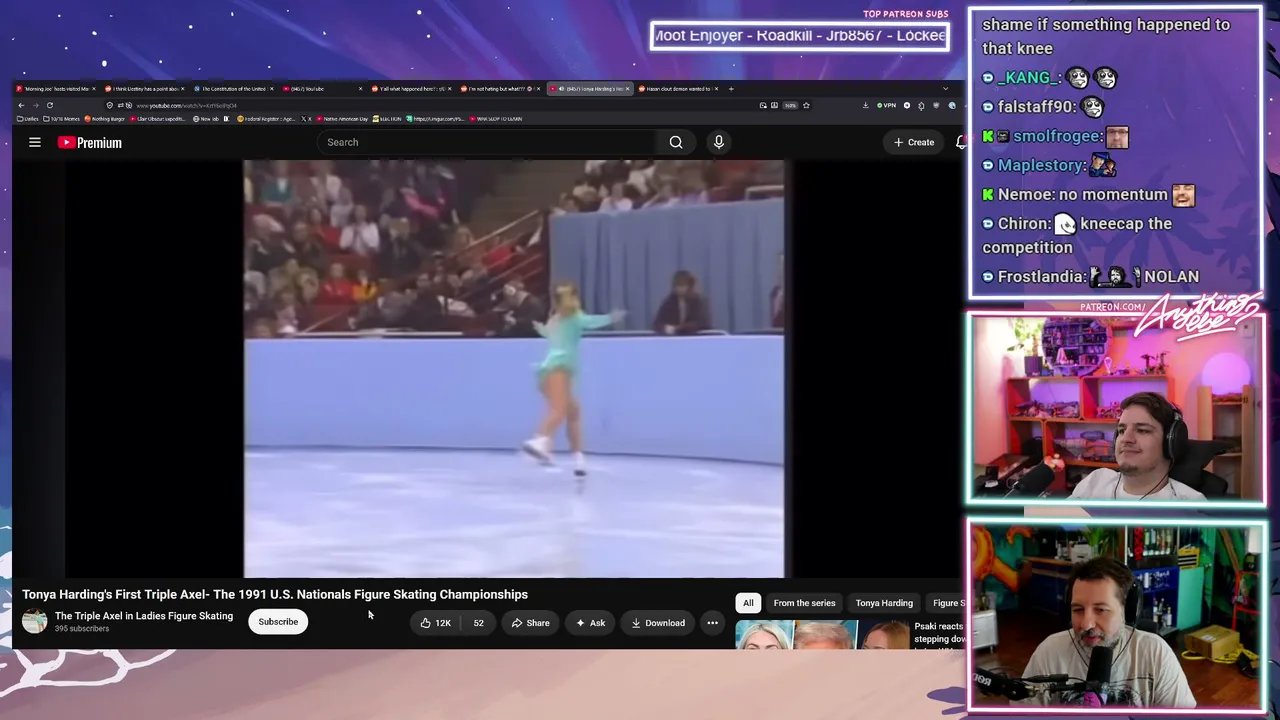Switch to the 'Morning Joe' hosts browser tab
This screenshot has width=1280, height=720.
pos(57,89)
